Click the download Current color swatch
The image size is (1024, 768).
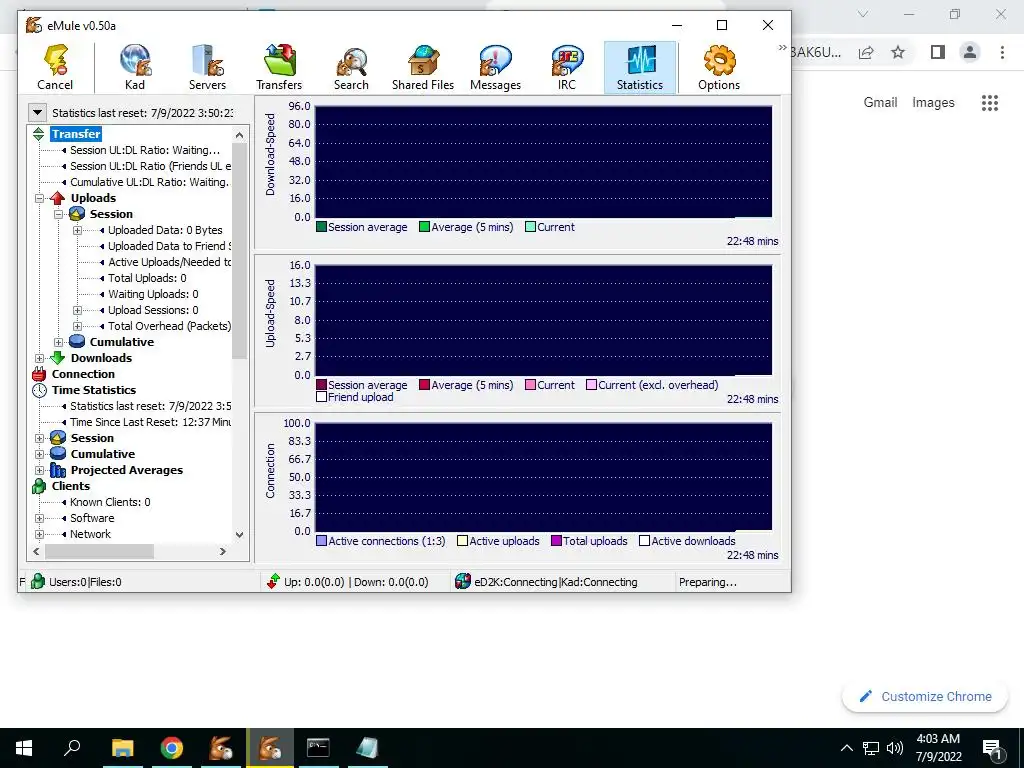pos(530,227)
